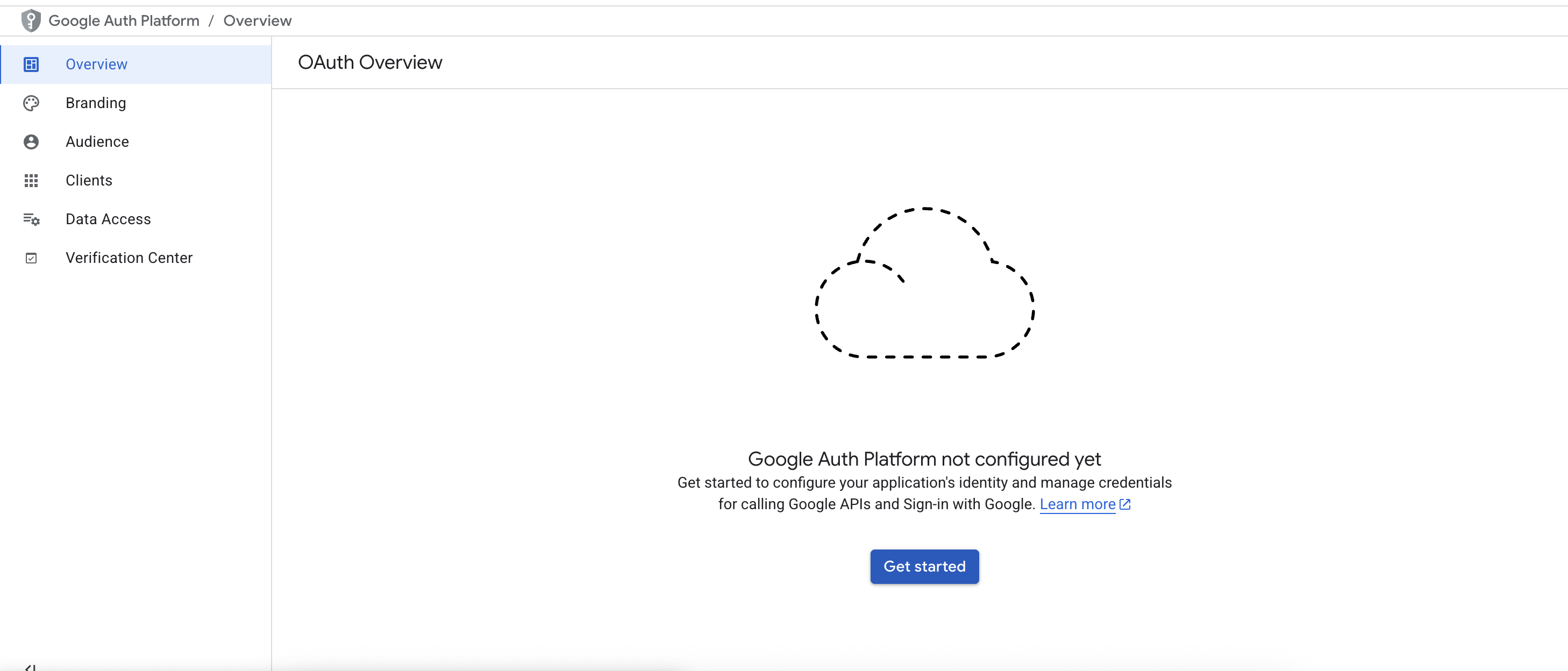Open the Overview sidebar menu item

(96, 65)
